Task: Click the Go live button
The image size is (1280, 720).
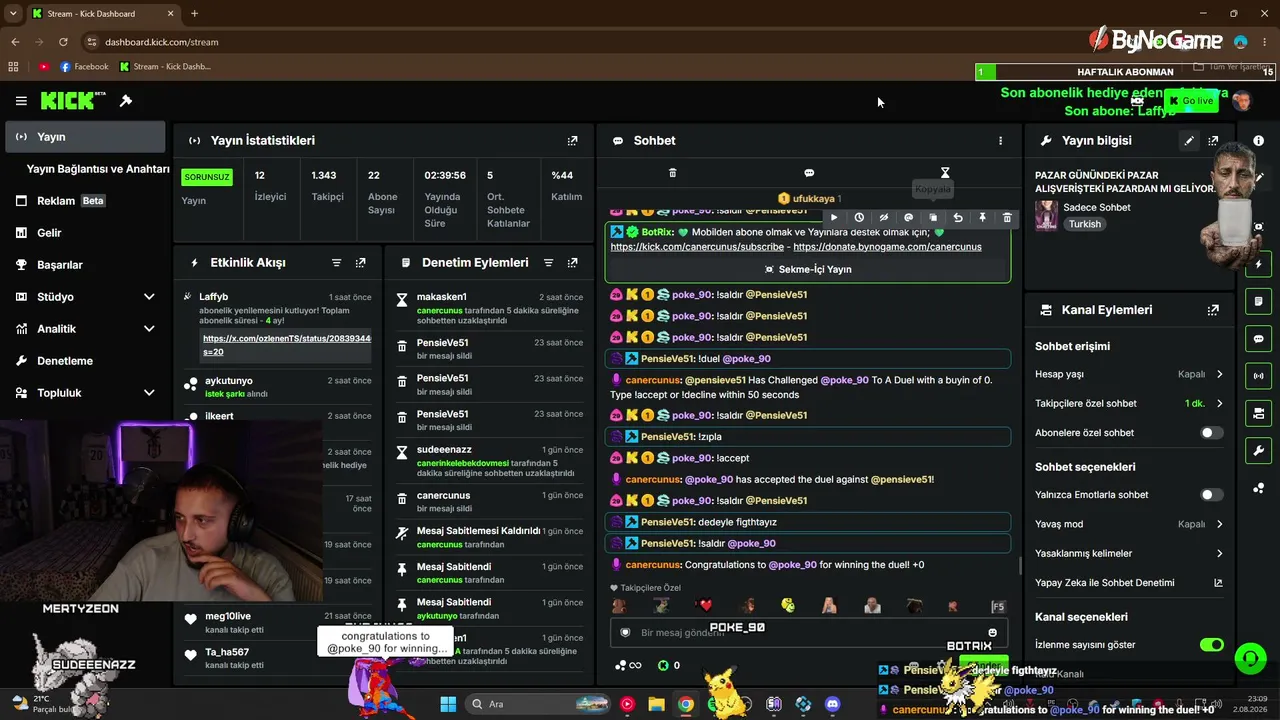Action: 1190,101
